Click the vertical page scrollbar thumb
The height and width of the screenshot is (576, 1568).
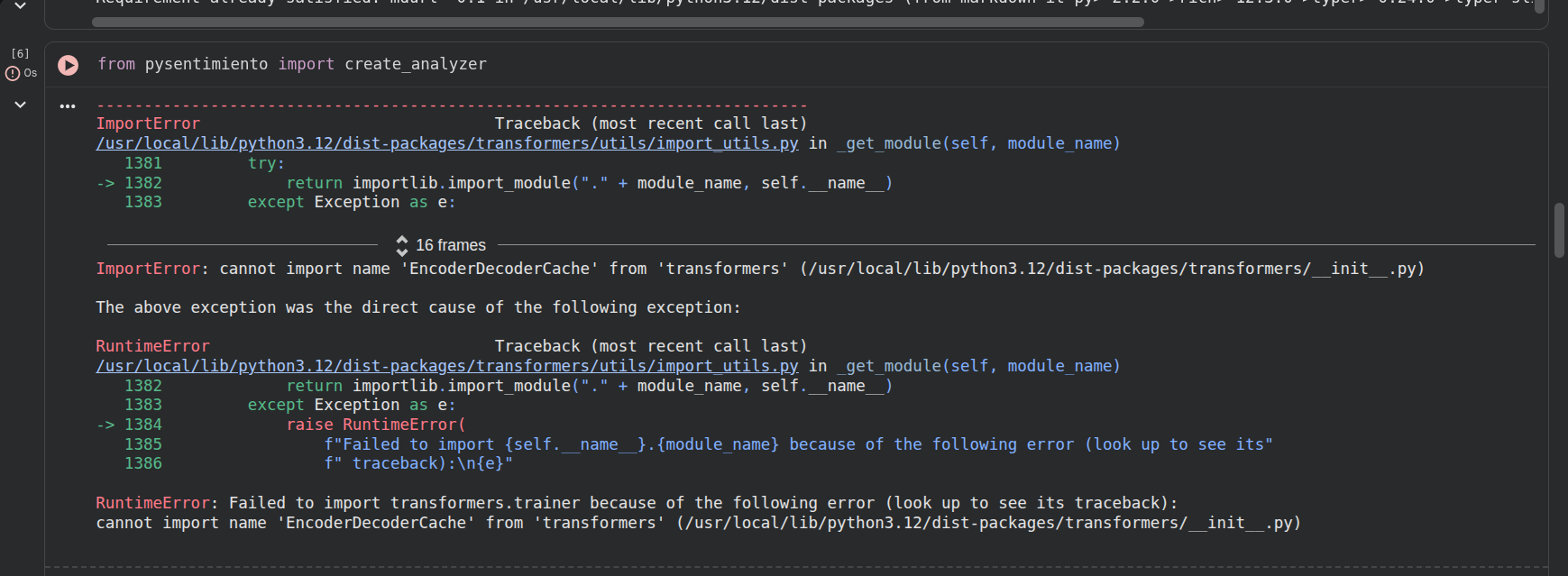coord(1559,231)
